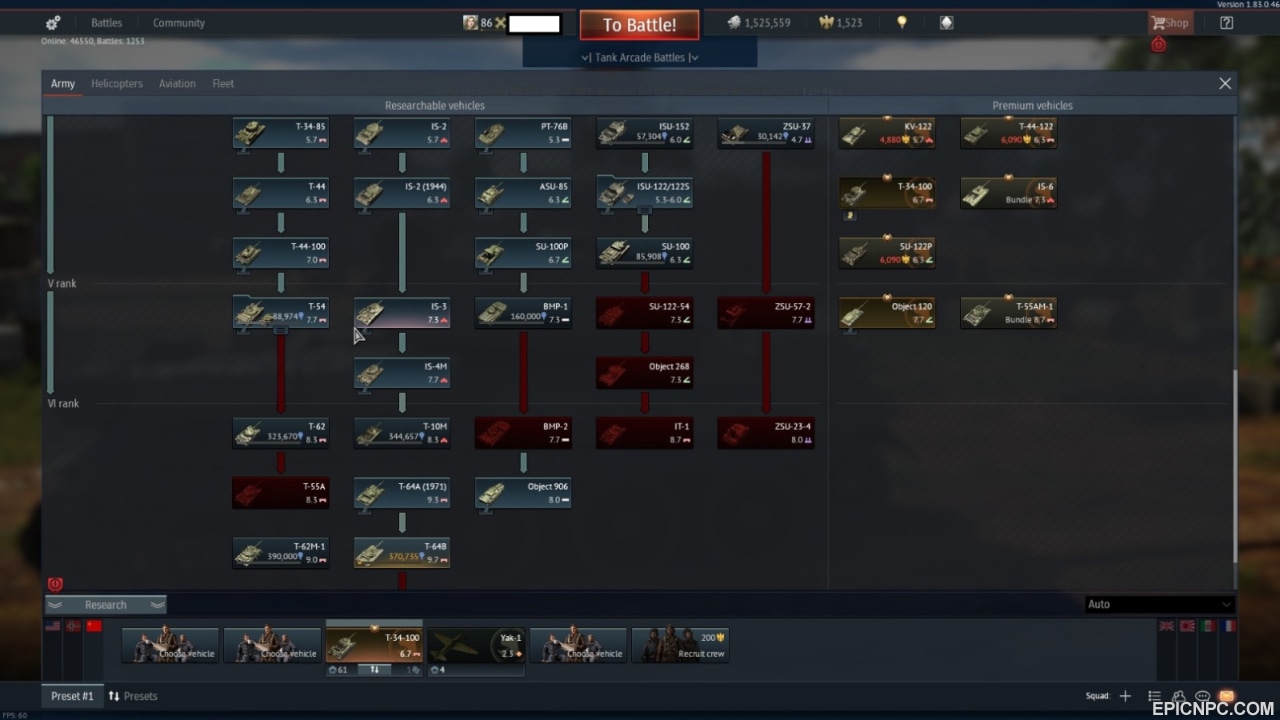Click the light bulb hint icon
The width and height of the screenshot is (1280, 720).
coord(902,23)
